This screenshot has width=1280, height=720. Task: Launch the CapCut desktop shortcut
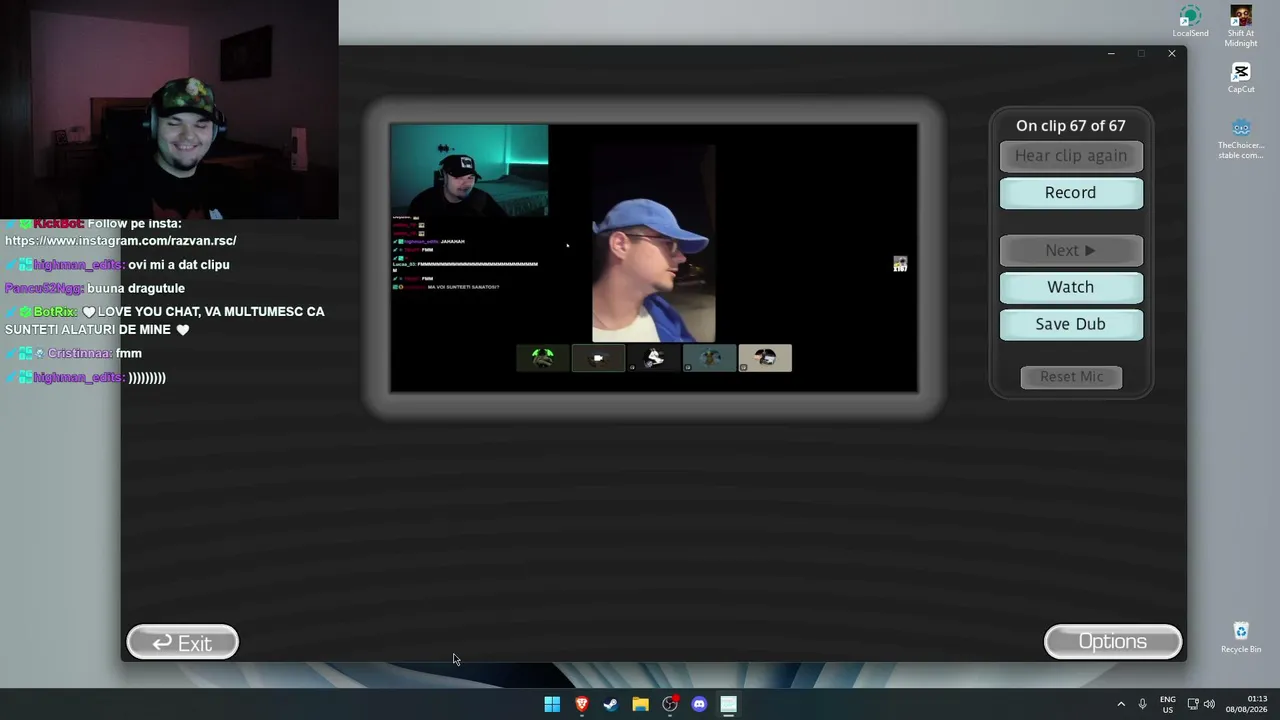[1241, 78]
